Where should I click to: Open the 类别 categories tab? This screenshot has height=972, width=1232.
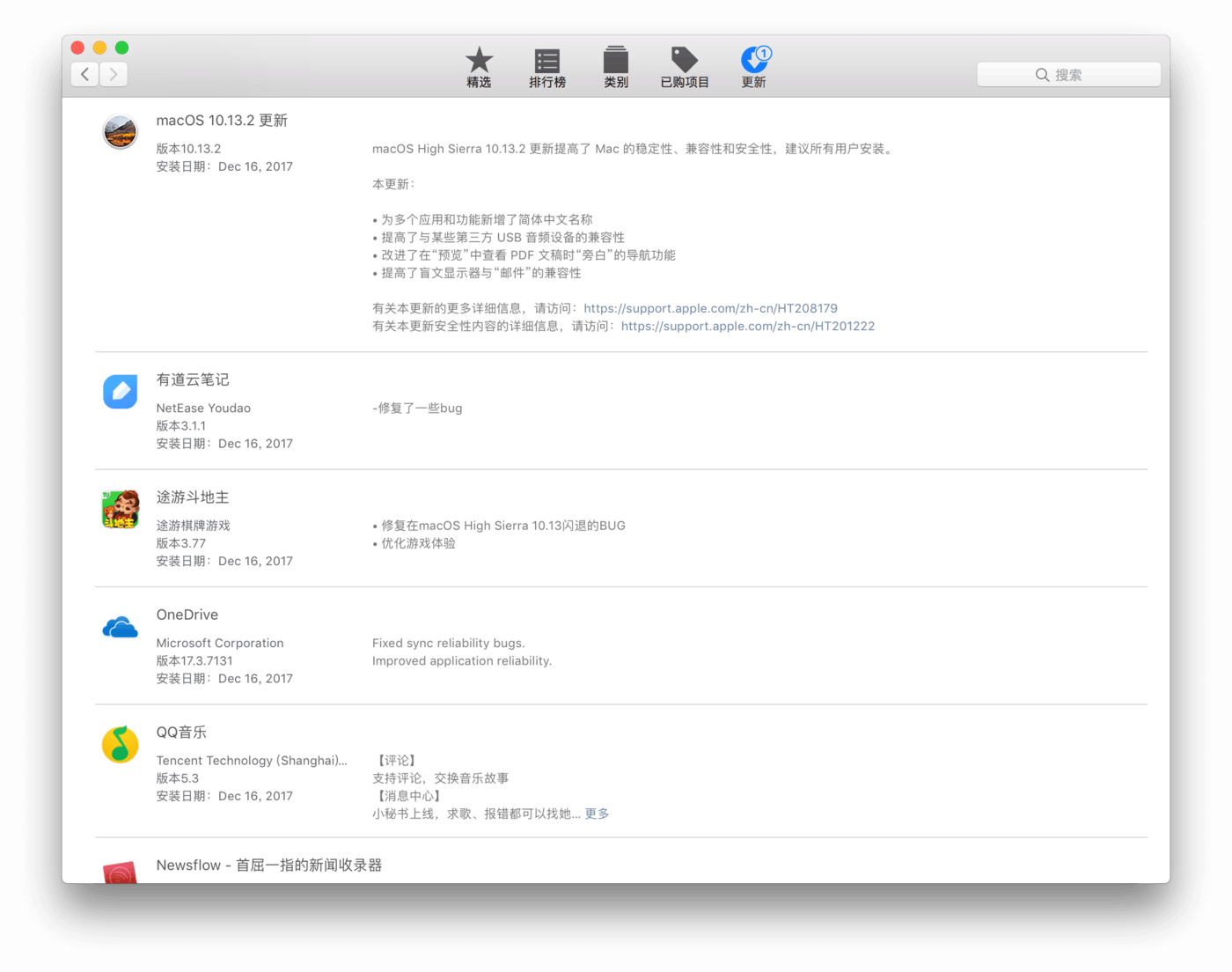coord(616,67)
